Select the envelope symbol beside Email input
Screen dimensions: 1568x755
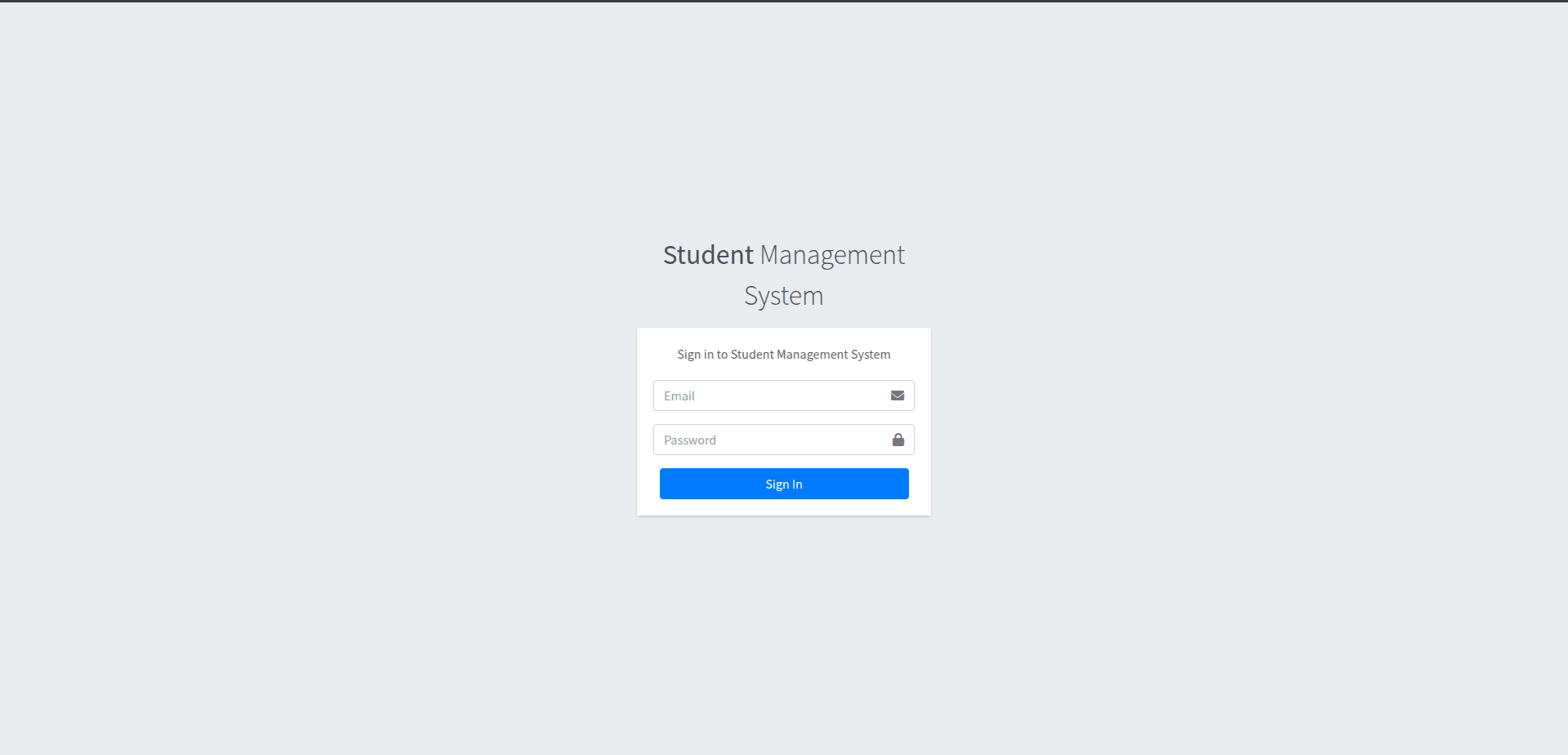[898, 395]
